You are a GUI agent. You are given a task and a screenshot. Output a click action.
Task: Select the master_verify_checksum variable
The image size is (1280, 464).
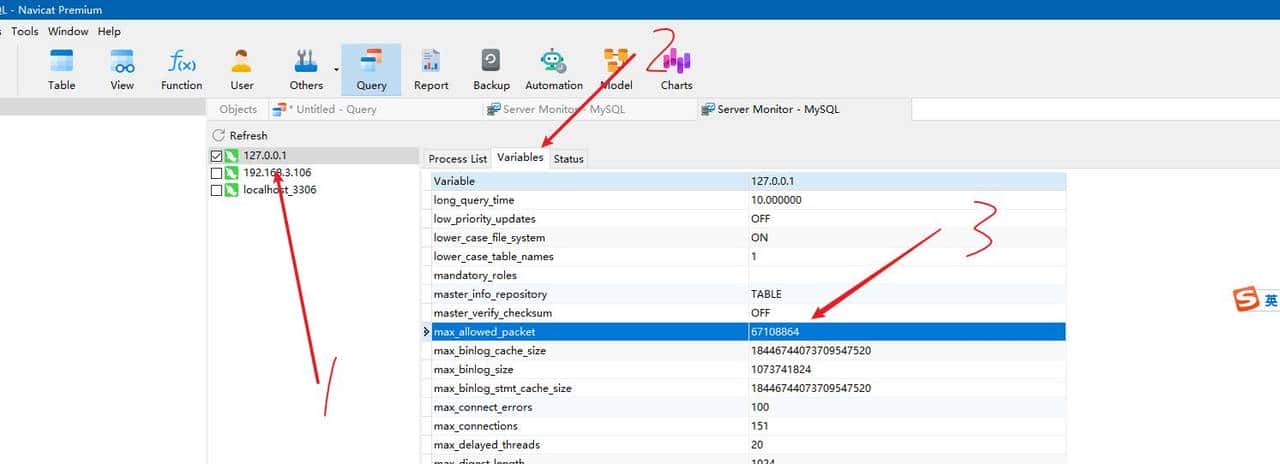point(589,313)
